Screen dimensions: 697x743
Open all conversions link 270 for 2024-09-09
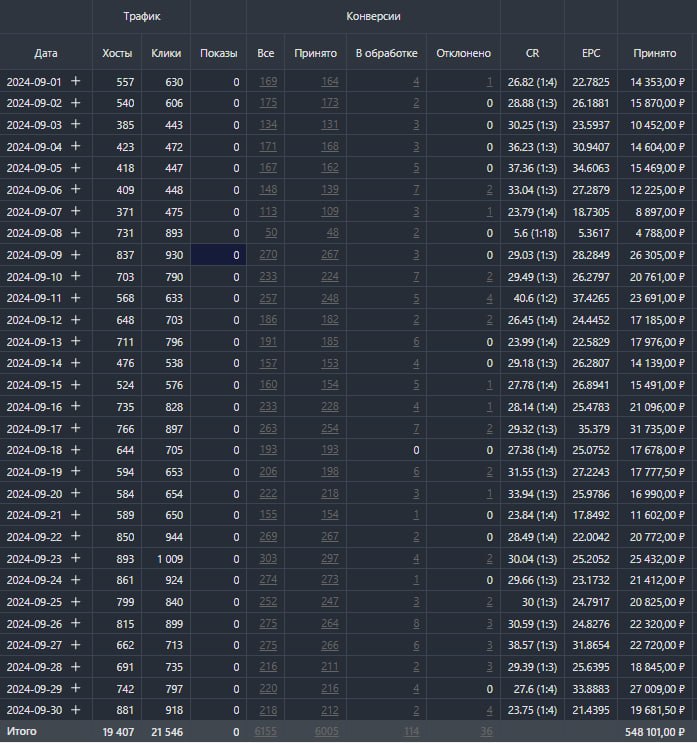(x=268, y=255)
